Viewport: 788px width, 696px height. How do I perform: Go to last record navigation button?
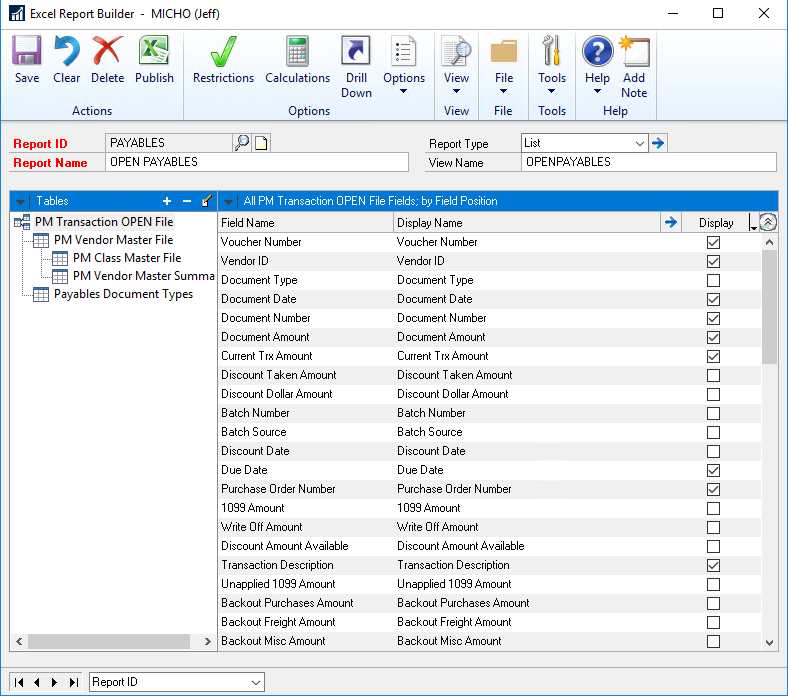(x=74, y=682)
